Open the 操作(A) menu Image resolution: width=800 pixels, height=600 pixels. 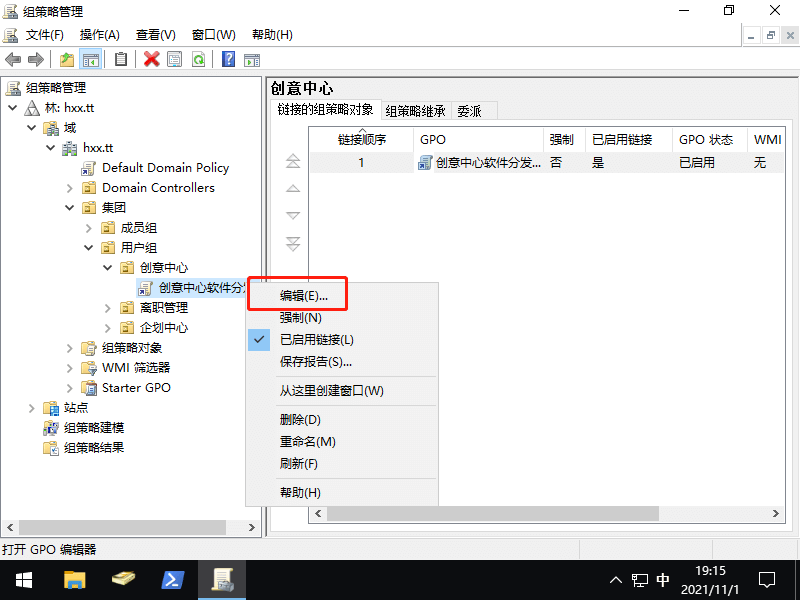point(99,35)
